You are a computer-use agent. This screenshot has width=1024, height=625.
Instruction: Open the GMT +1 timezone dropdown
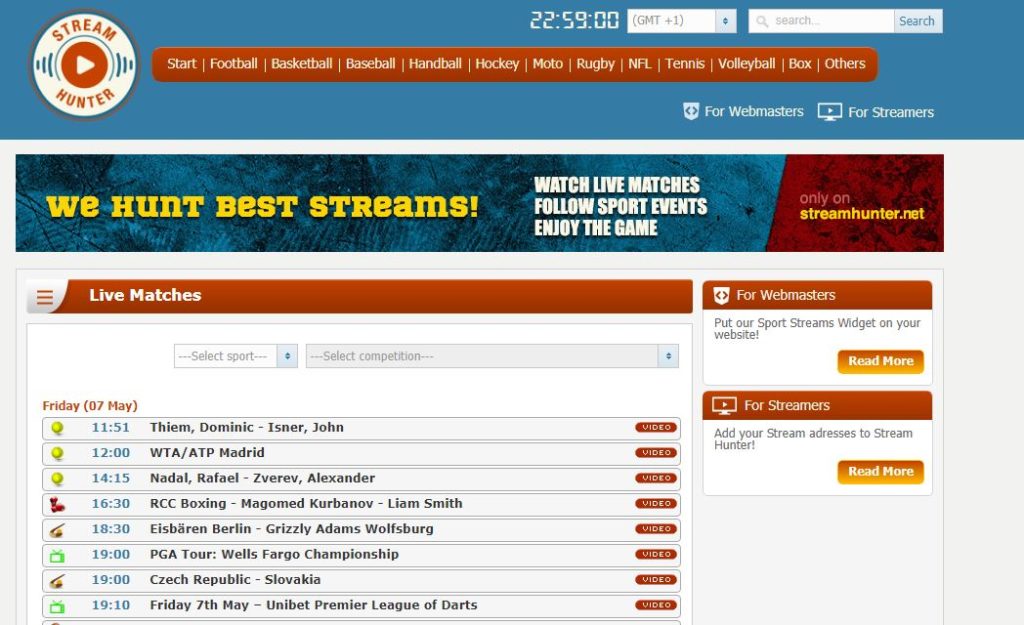[681, 21]
